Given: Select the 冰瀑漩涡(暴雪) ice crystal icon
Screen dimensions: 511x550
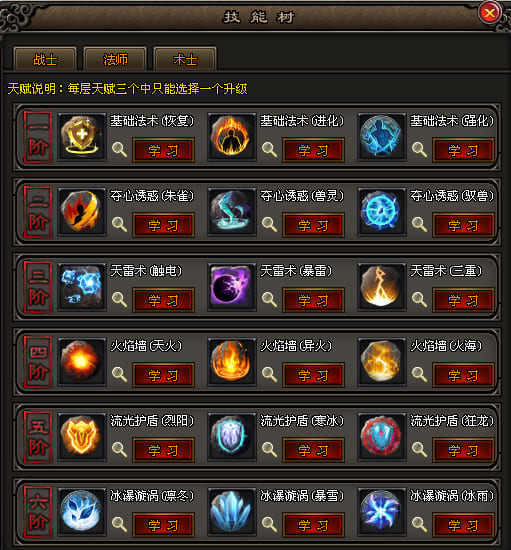Looking at the screenshot, I should 231,512.
